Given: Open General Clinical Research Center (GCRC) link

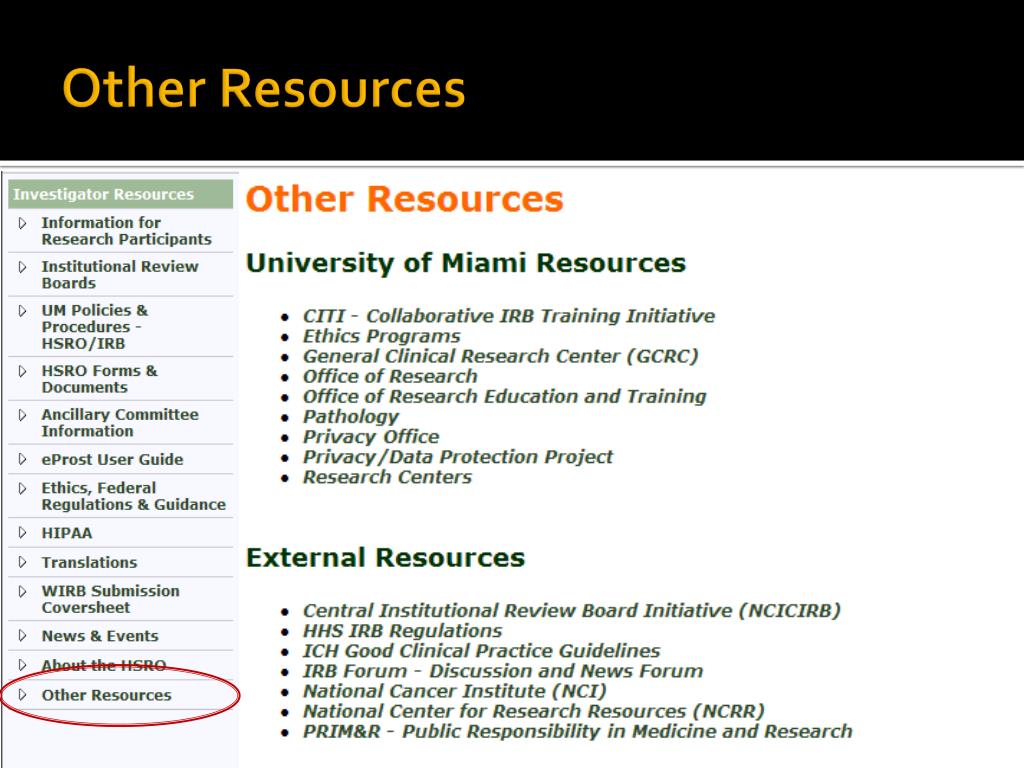Looking at the screenshot, I should click(x=500, y=357).
